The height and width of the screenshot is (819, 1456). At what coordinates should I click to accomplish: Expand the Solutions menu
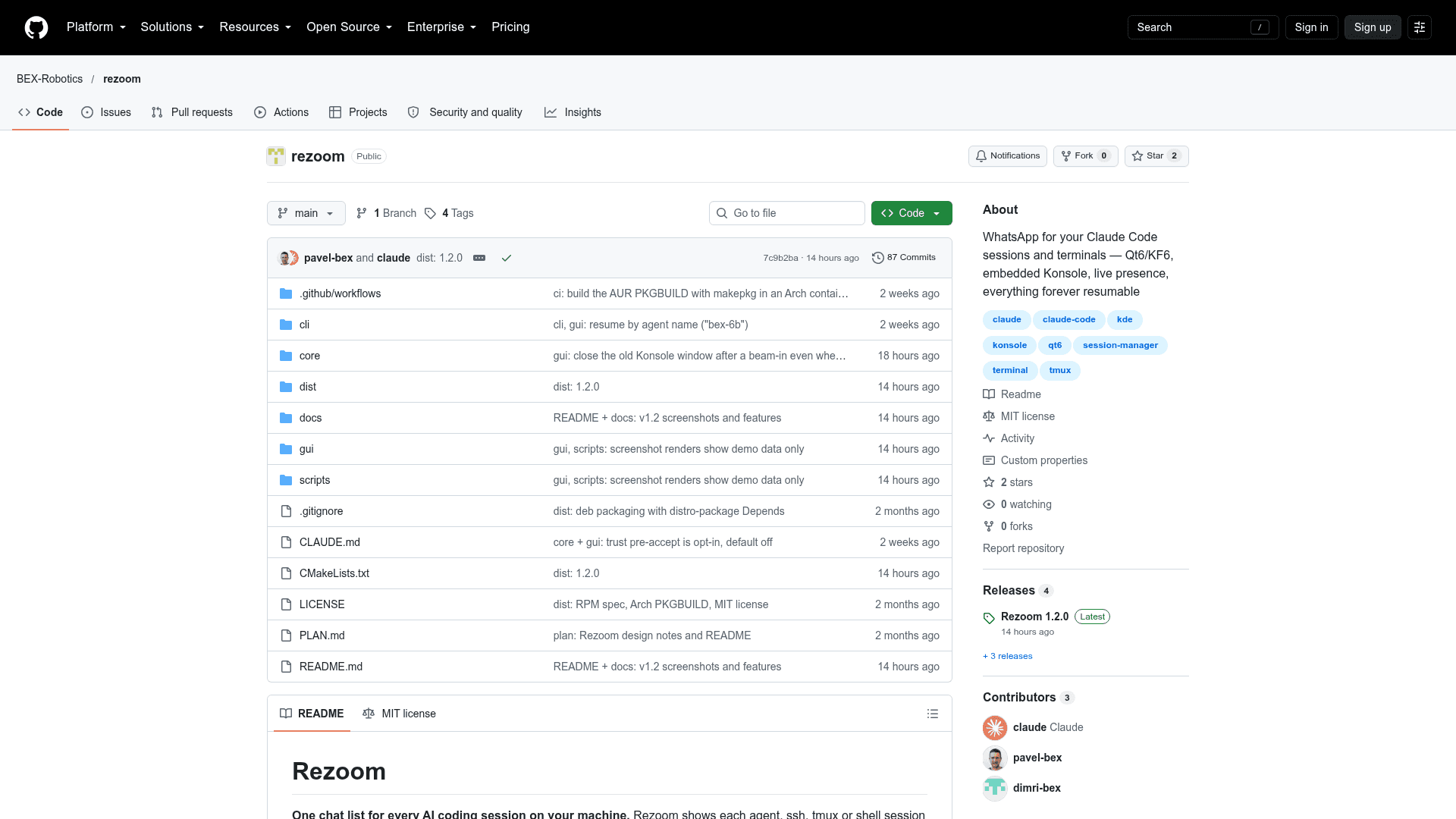coord(172,27)
